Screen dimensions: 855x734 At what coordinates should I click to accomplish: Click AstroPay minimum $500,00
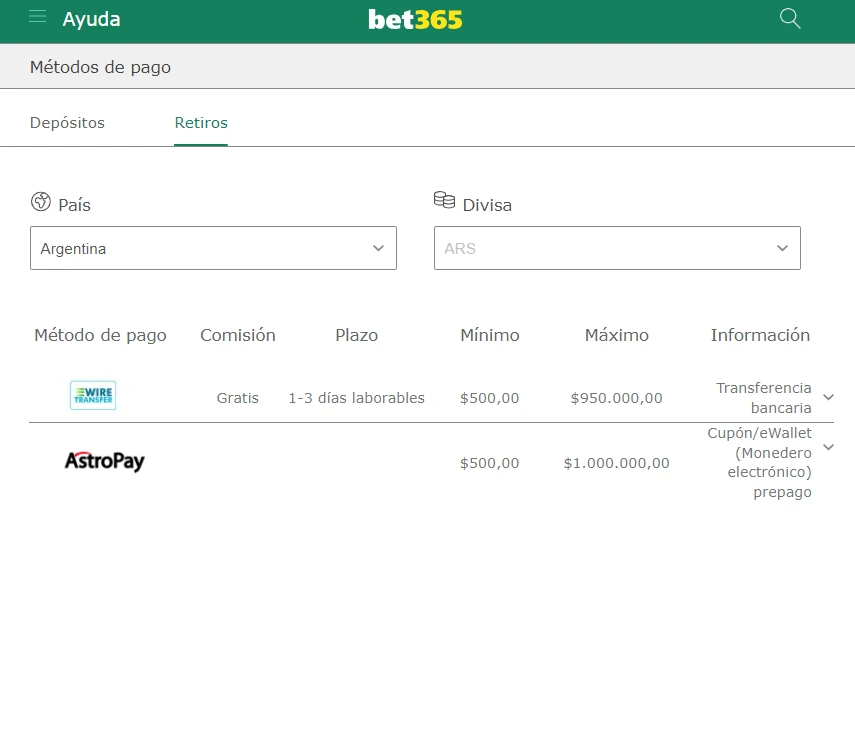click(490, 463)
